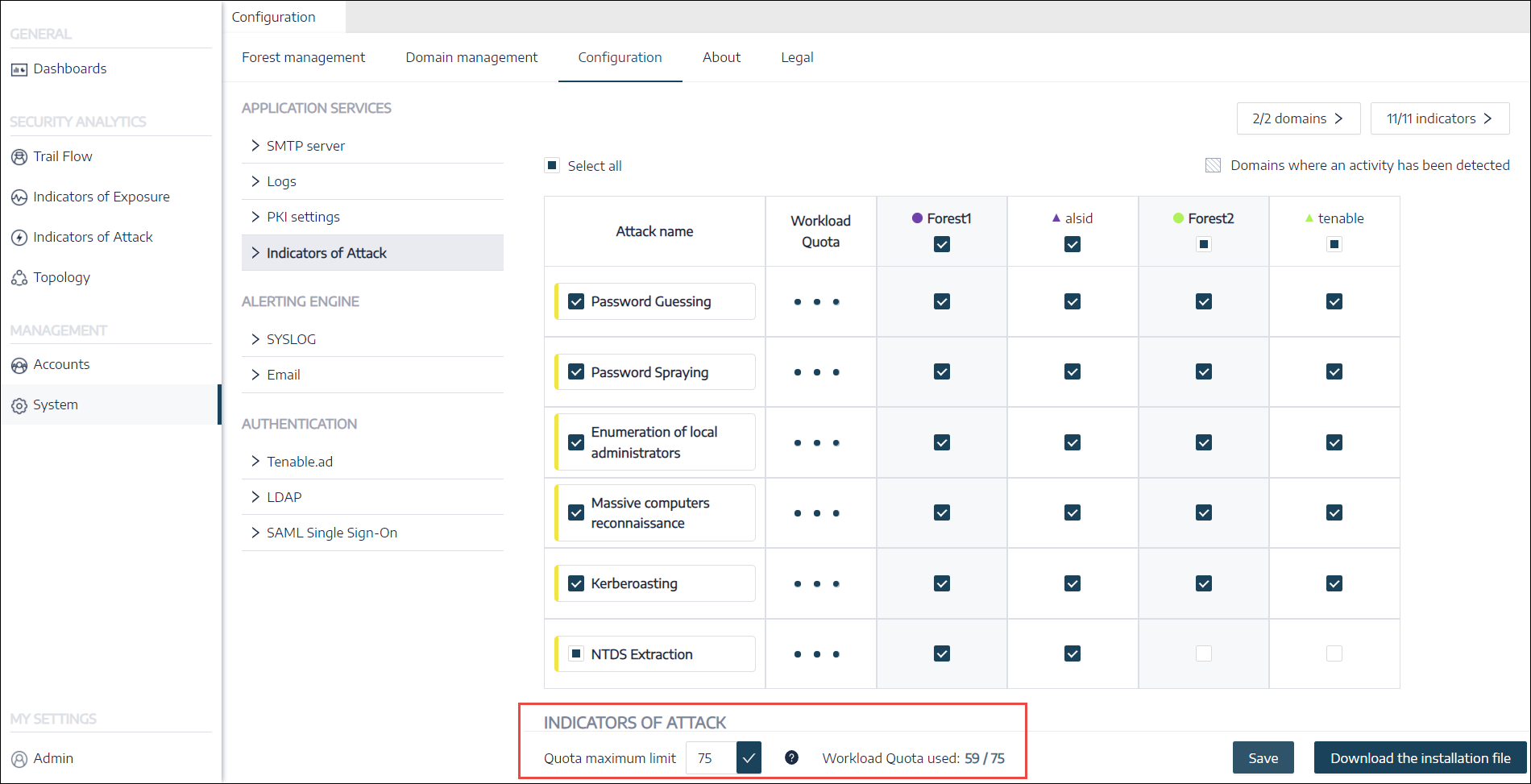Viewport: 1531px width, 784px height.
Task: Open the About tab
Action: click(721, 57)
